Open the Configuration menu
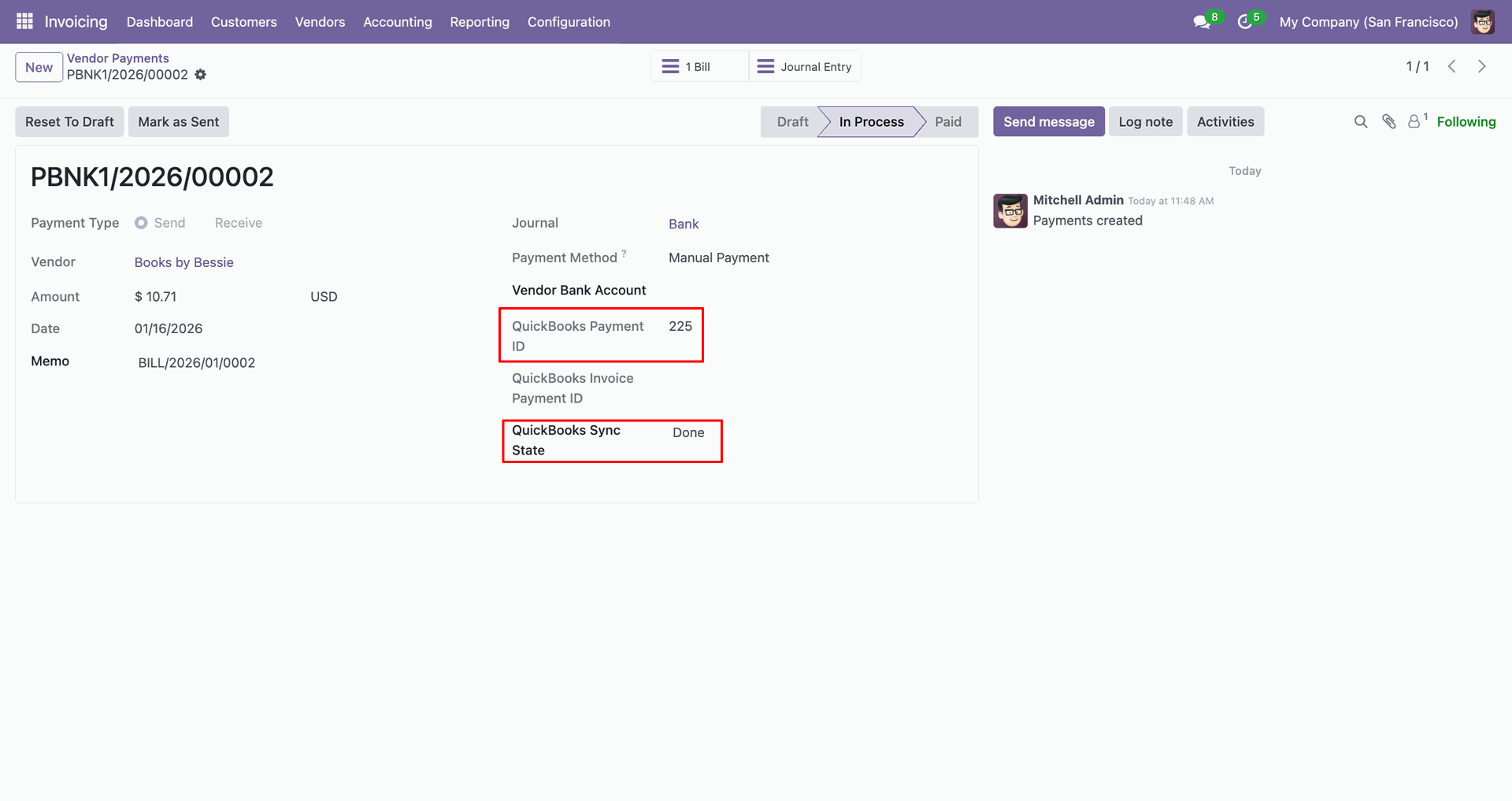The image size is (1512, 801). pyautogui.click(x=569, y=22)
